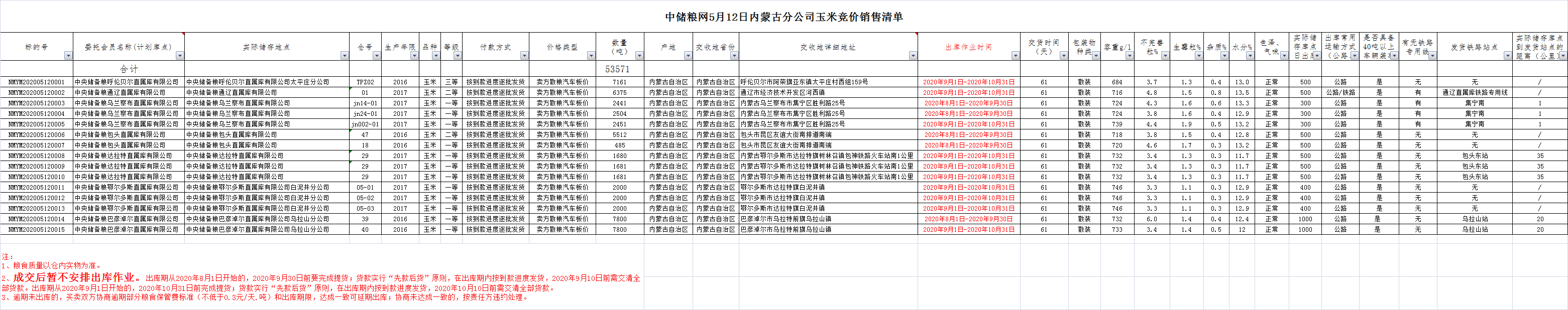Select cell NMYM202005120015
The height and width of the screenshot is (310, 1568).
coord(37,230)
